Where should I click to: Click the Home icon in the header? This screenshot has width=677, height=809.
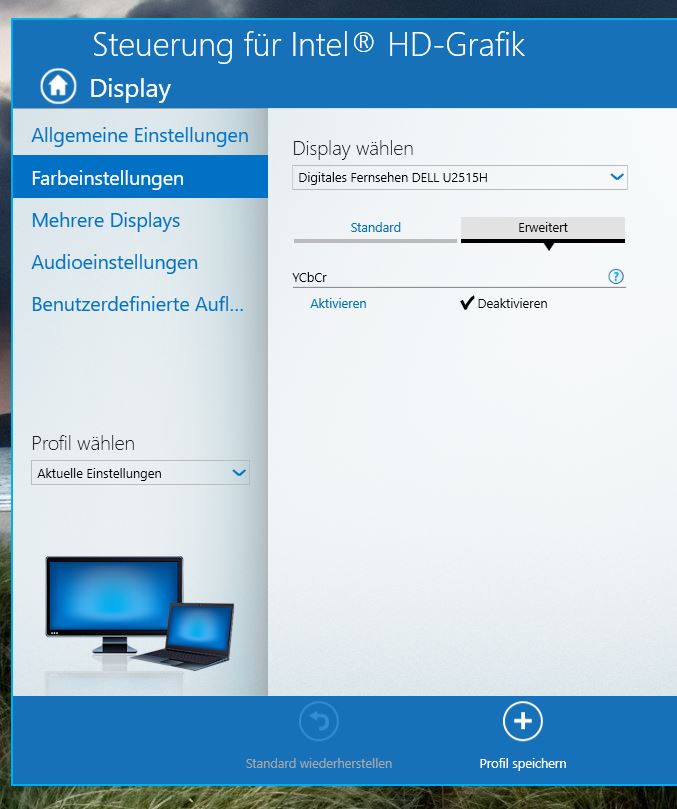click(x=58, y=86)
